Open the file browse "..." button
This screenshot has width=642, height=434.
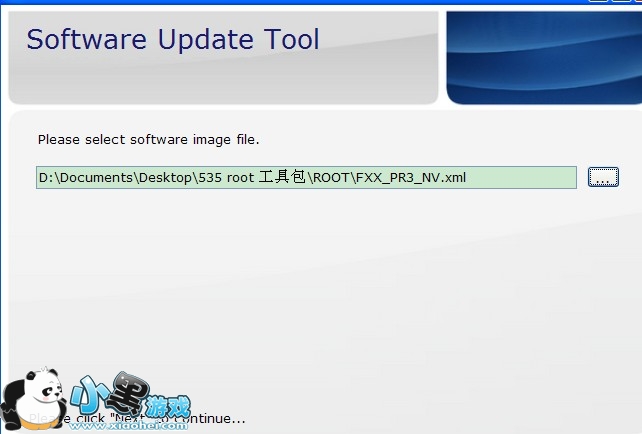click(603, 177)
